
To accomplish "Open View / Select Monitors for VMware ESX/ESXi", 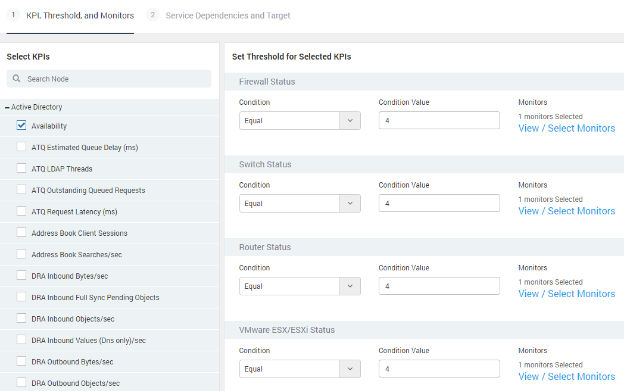I will [x=567, y=377].
